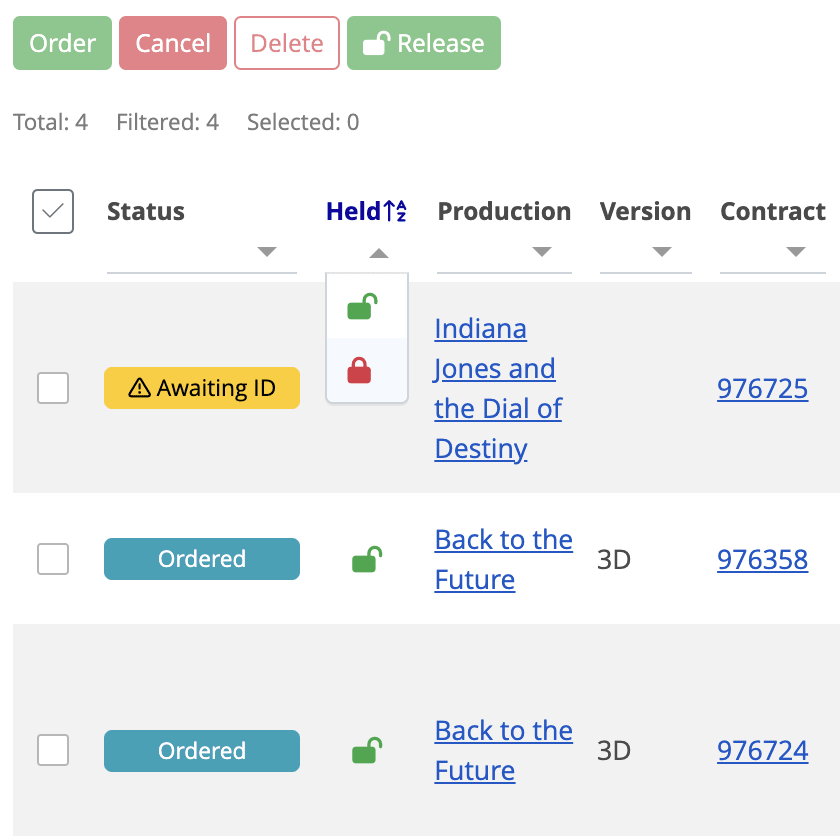Click the Cancel button
Screen dimensions: 840x836
pos(172,43)
